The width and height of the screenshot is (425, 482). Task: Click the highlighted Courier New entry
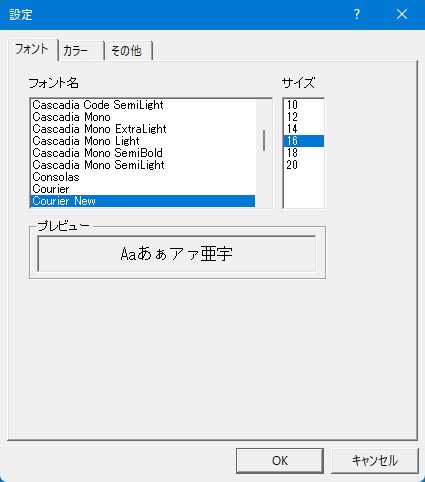coord(143,201)
